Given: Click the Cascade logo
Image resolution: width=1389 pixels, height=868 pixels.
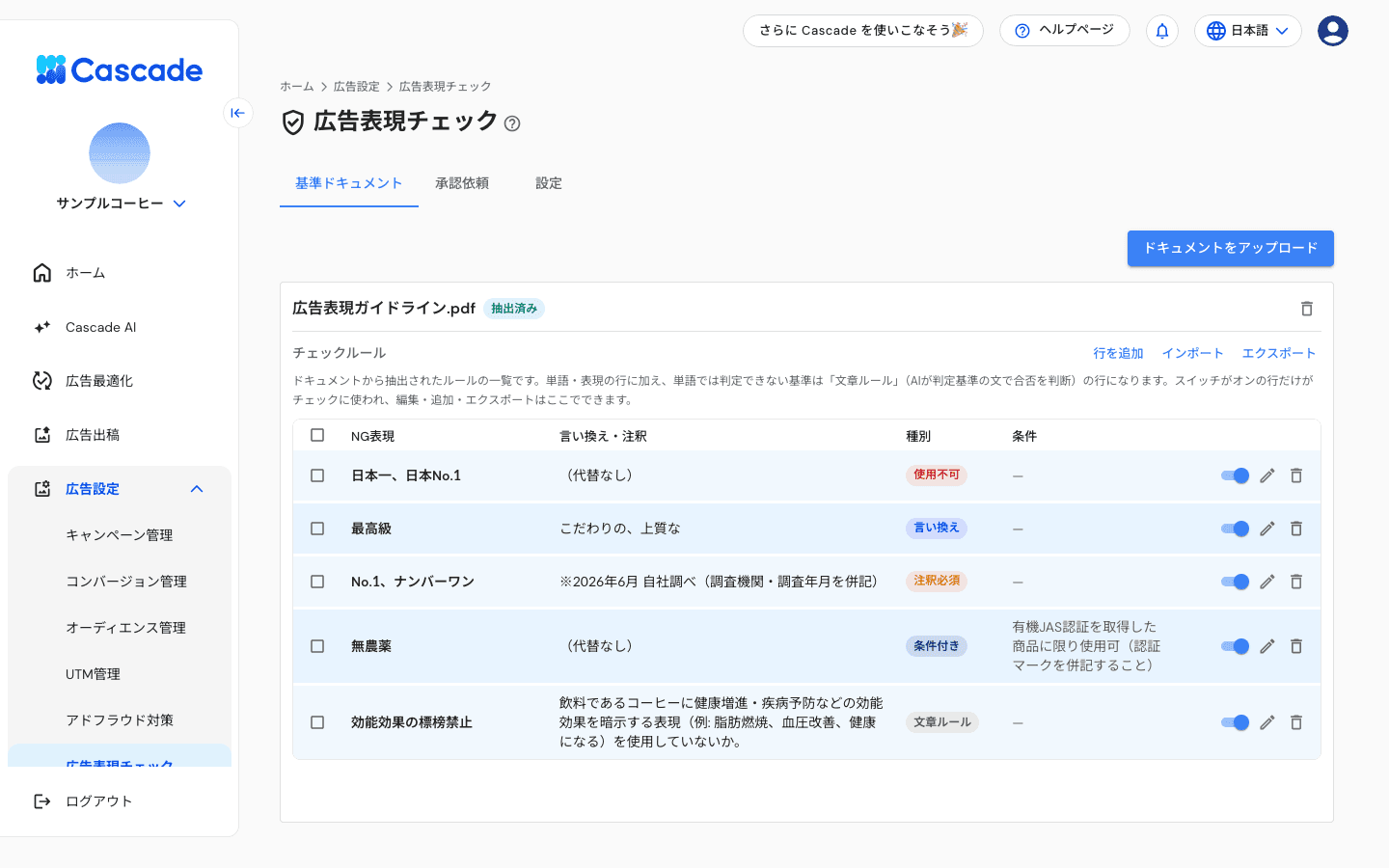Looking at the screenshot, I should pyautogui.click(x=119, y=69).
